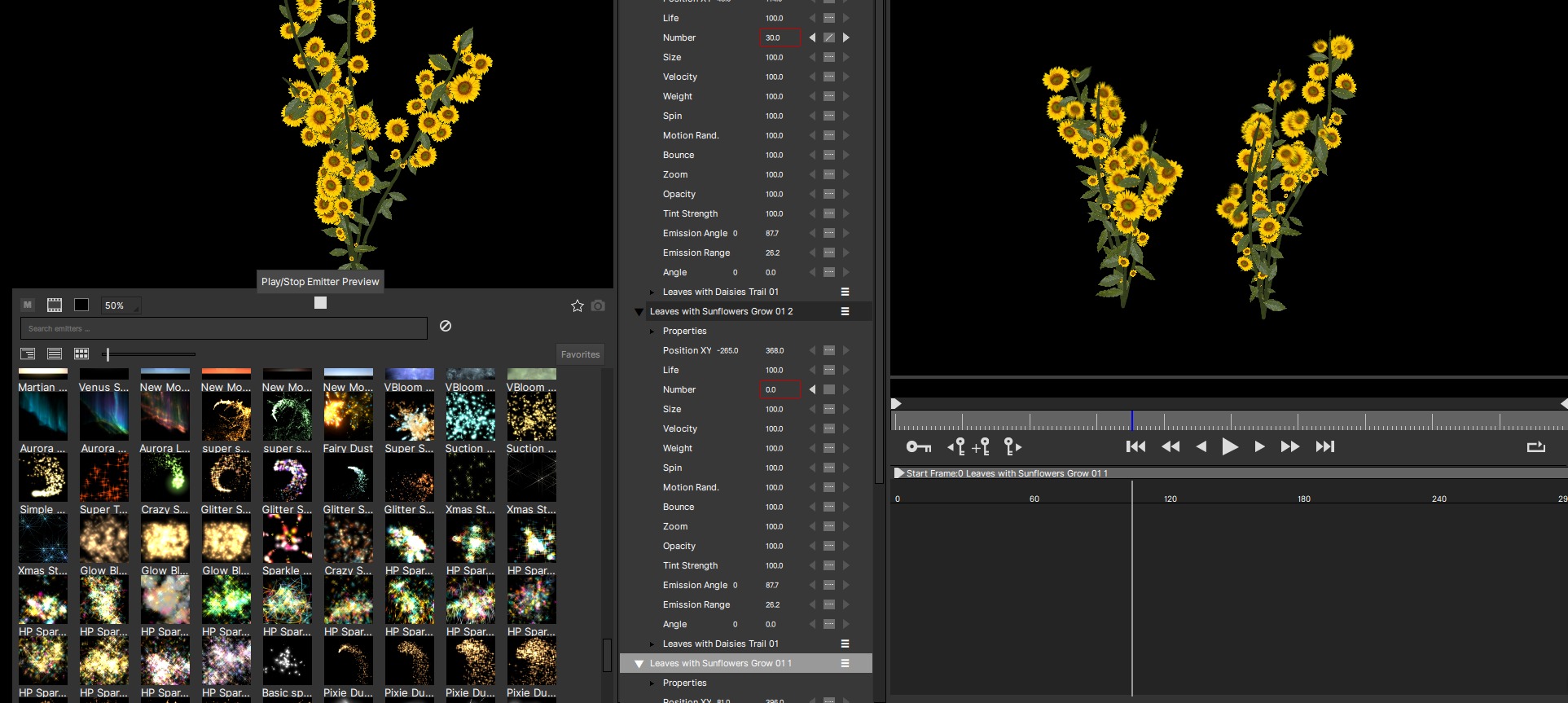Click the black preview background color swatch
The width and height of the screenshot is (1568, 703).
[x=81, y=305]
